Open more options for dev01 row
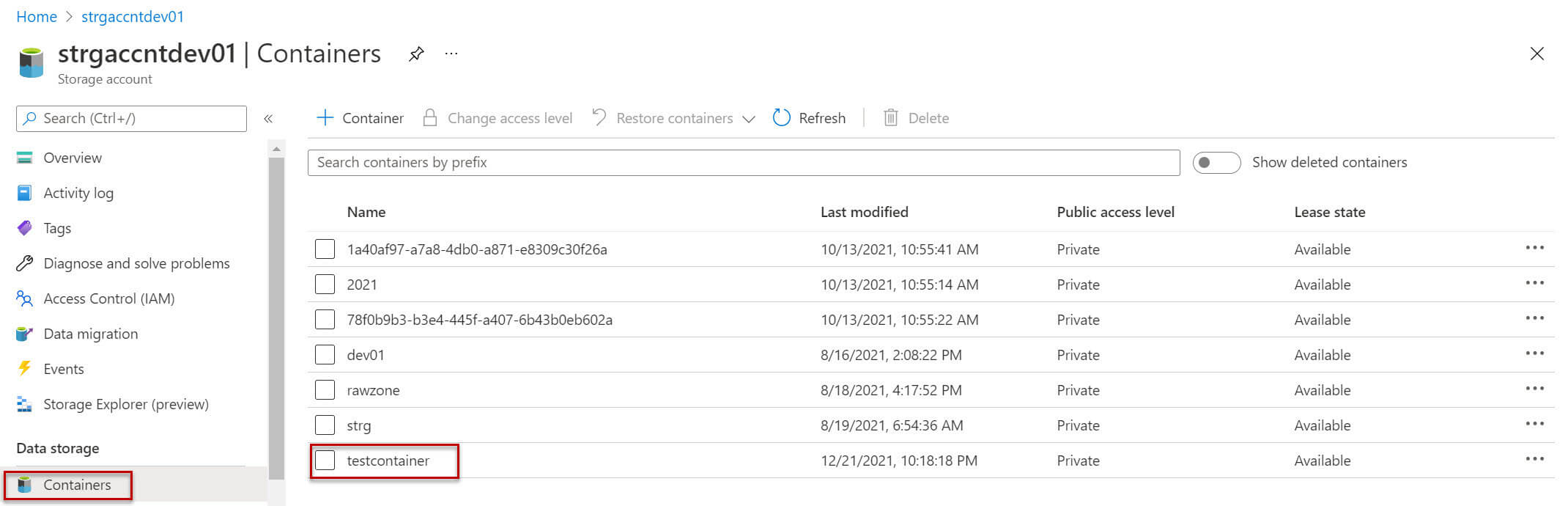 [1534, 354]
